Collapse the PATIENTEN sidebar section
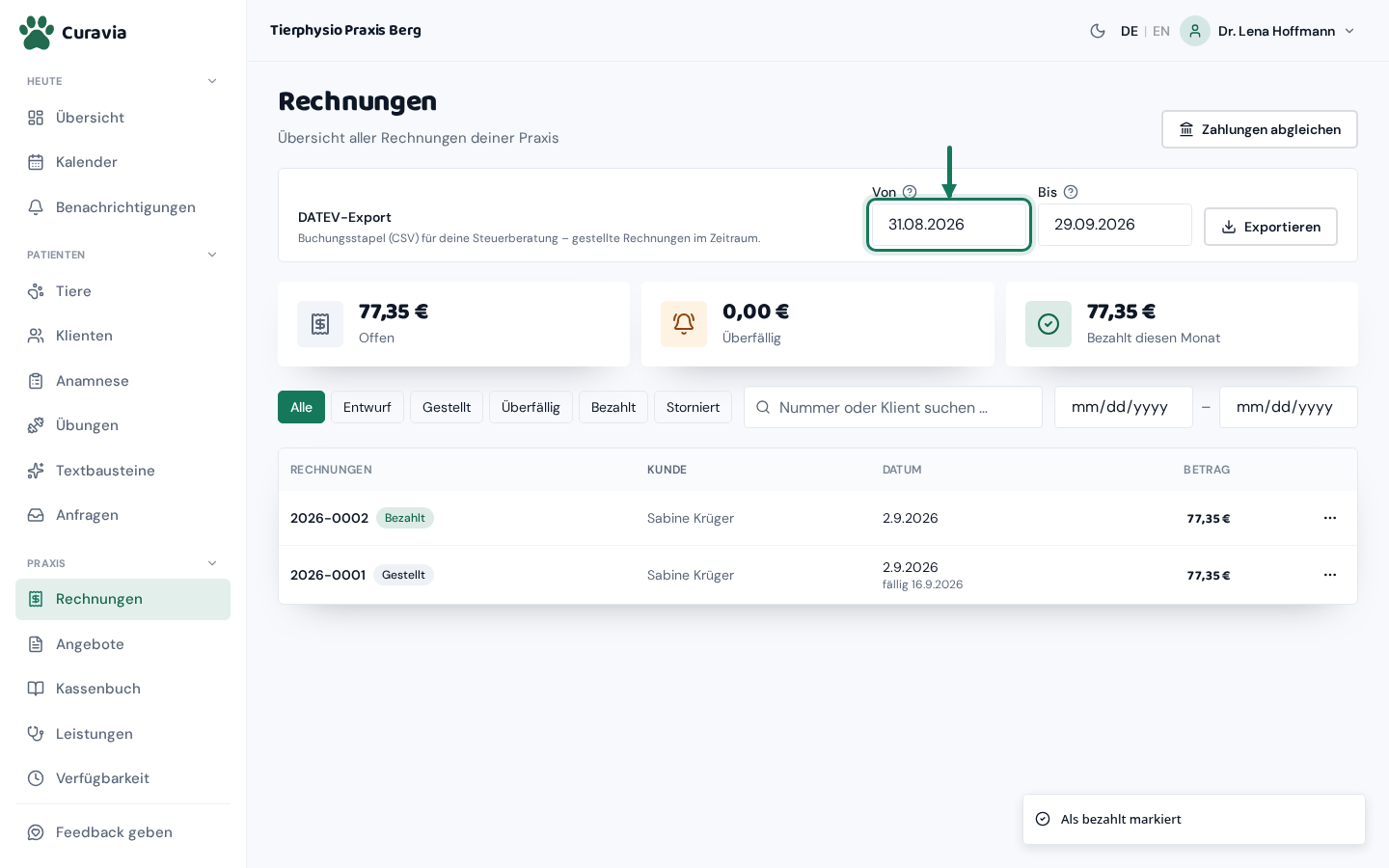Viewport: 1389px width, 868px height. point(212,255)
